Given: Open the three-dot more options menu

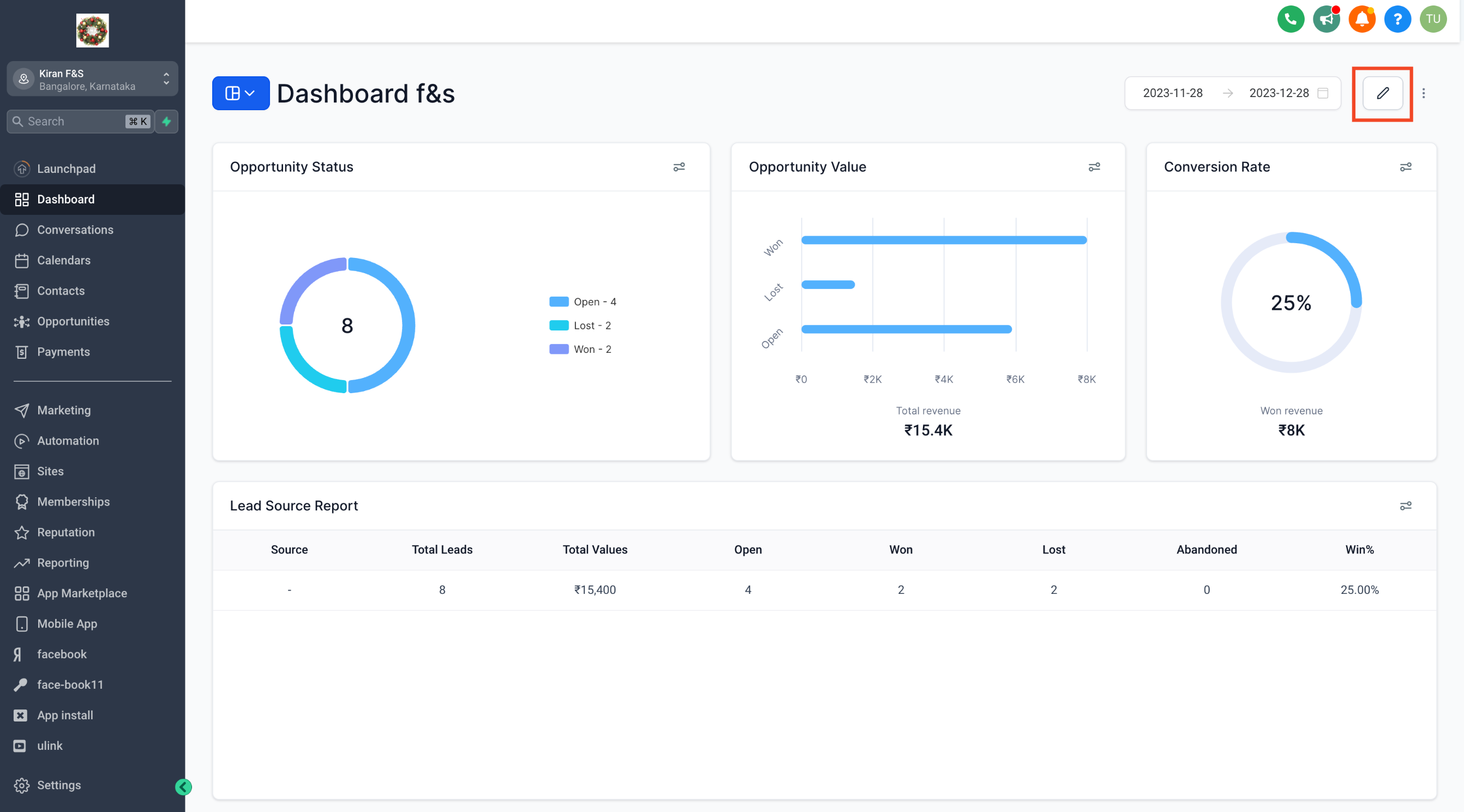Looking at the screenshot, I should coord(1423,93).
